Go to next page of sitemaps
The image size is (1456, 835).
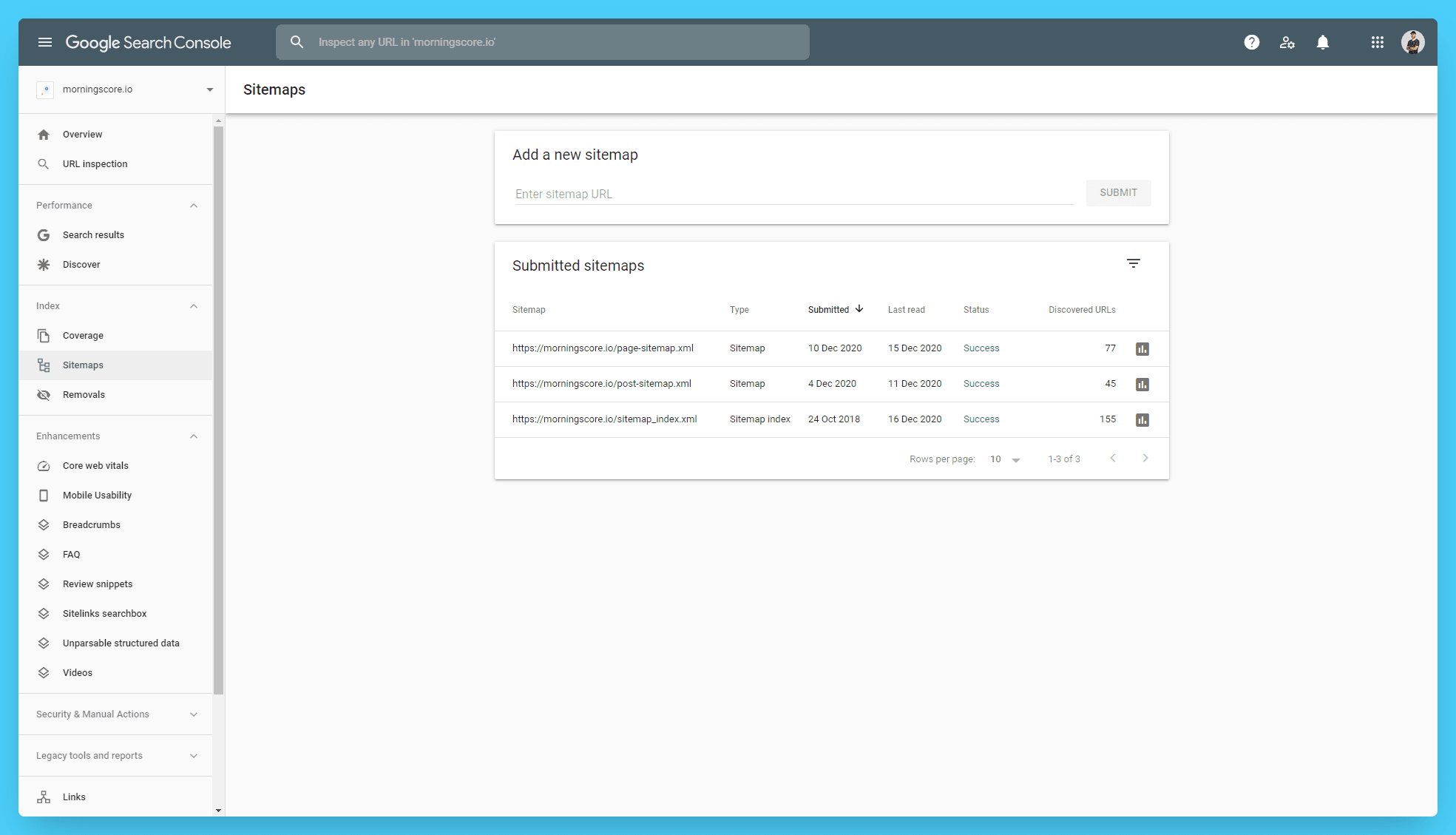point(1145,459)
